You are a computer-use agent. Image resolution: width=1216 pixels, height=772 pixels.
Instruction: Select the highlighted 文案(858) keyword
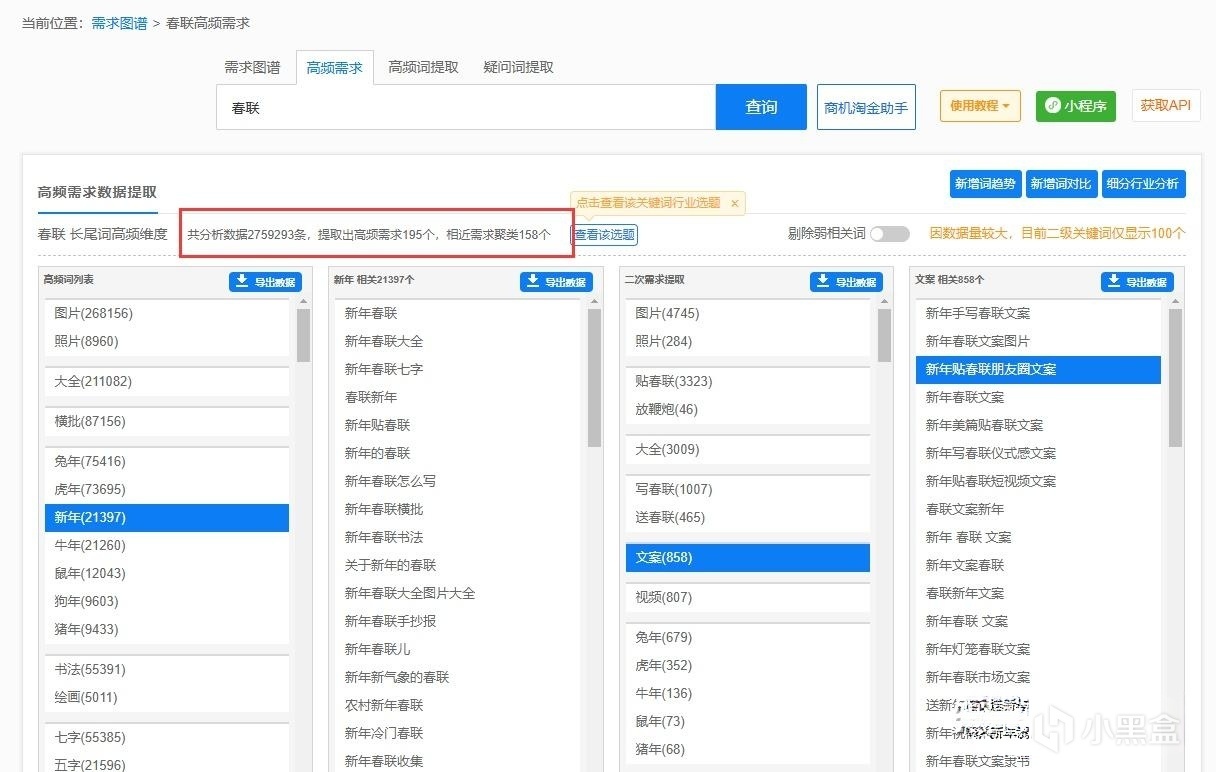(748, 557)
